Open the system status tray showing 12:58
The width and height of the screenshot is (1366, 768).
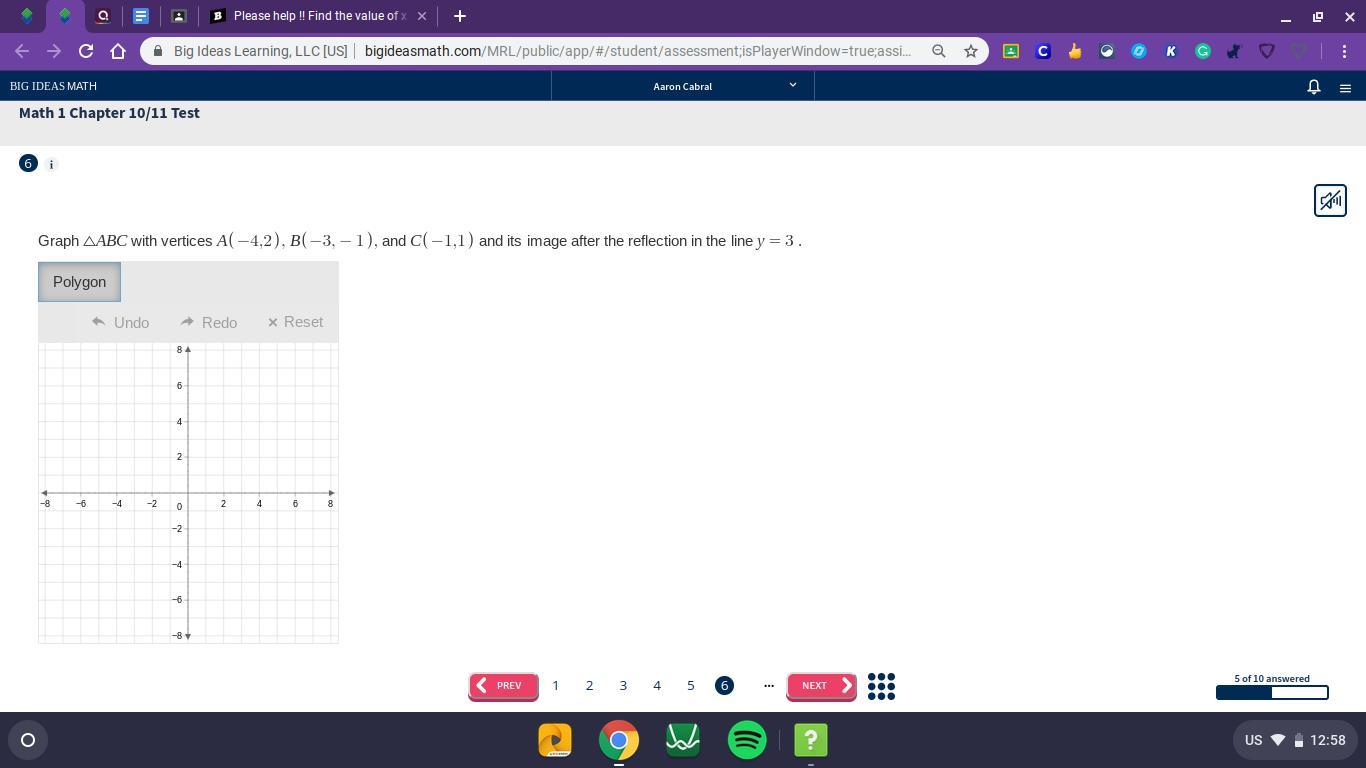click(1293, 740)
